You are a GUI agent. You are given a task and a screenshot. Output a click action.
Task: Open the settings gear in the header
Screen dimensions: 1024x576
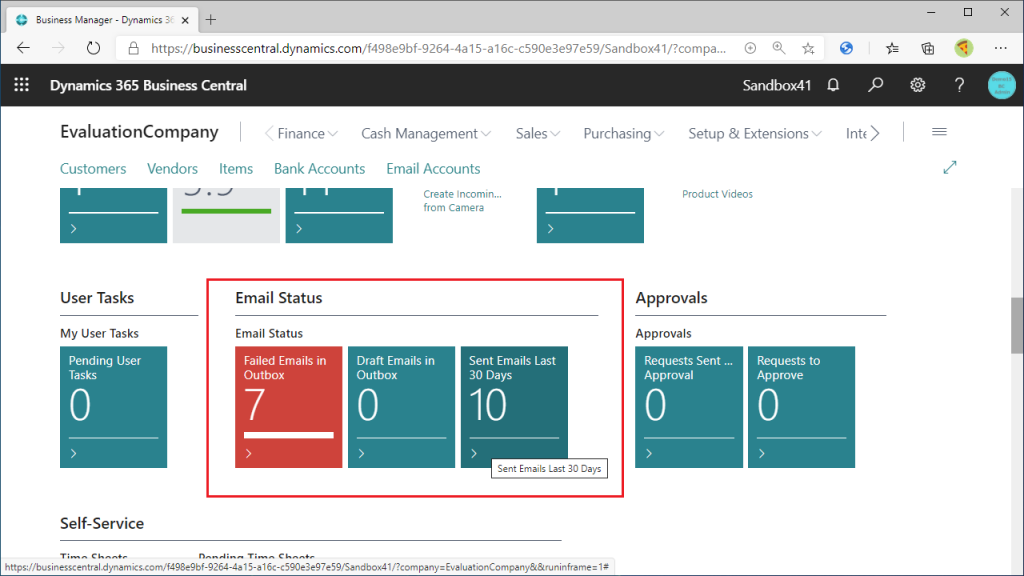point(918,85)
